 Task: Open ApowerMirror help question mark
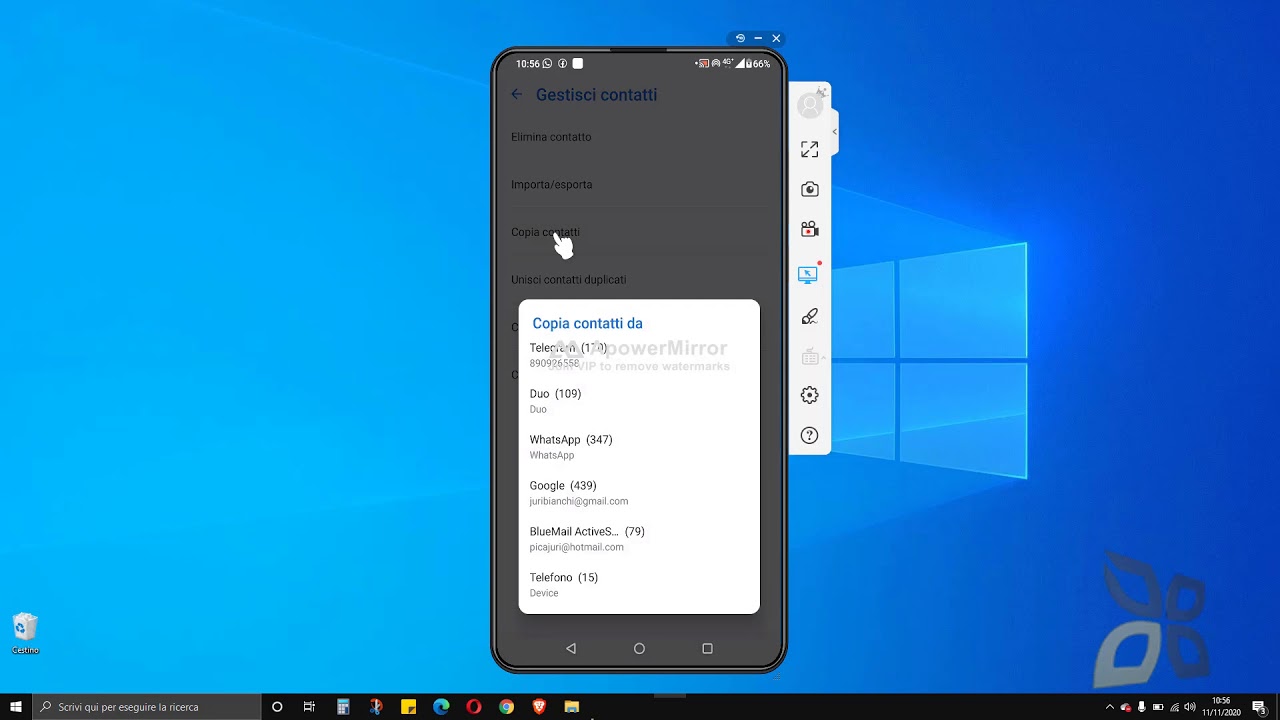[x=809, y=435]
